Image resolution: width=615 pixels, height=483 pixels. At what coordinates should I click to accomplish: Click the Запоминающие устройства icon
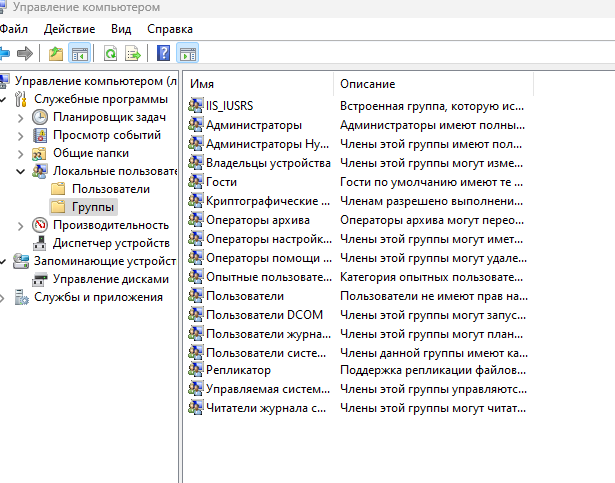[x=21, y=261]
